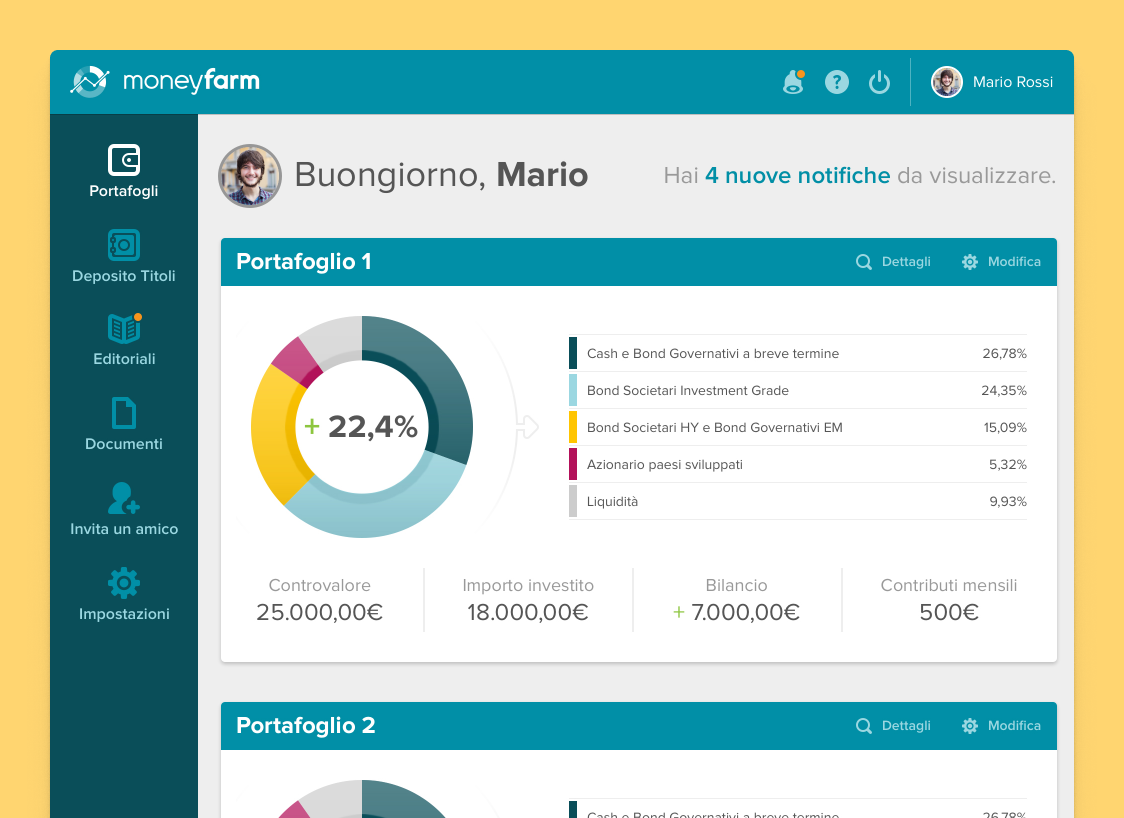Click the power logout icon

[880, 82]
